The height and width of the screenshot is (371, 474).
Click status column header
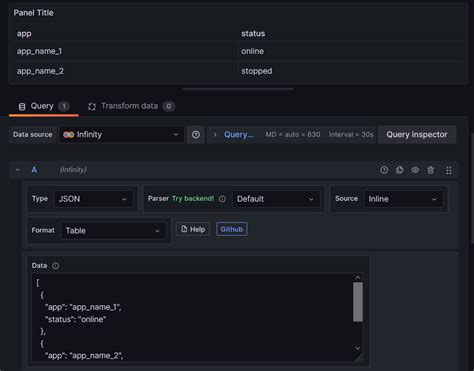point(253,34)
